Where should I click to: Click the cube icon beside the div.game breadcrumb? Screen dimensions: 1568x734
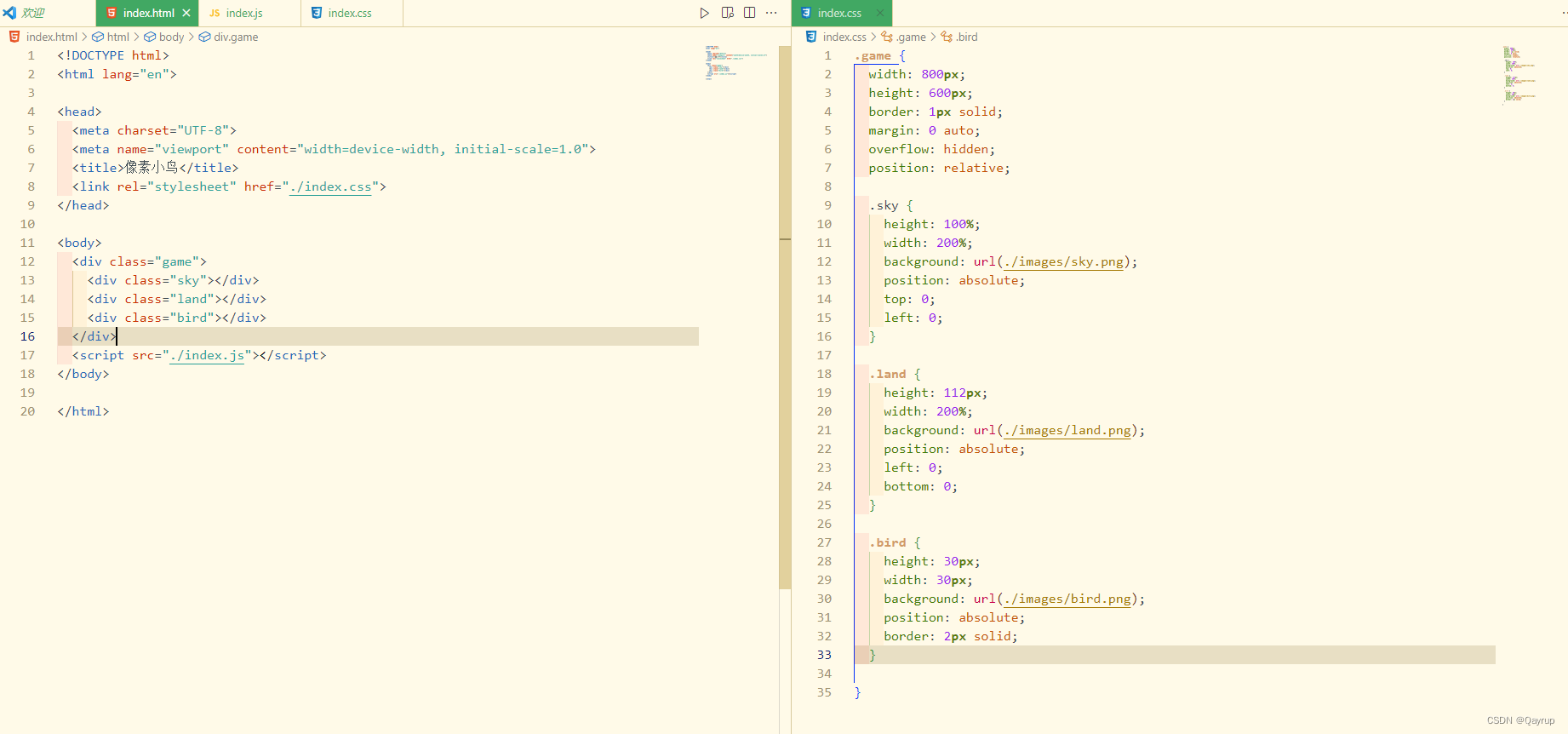point(204,37)
